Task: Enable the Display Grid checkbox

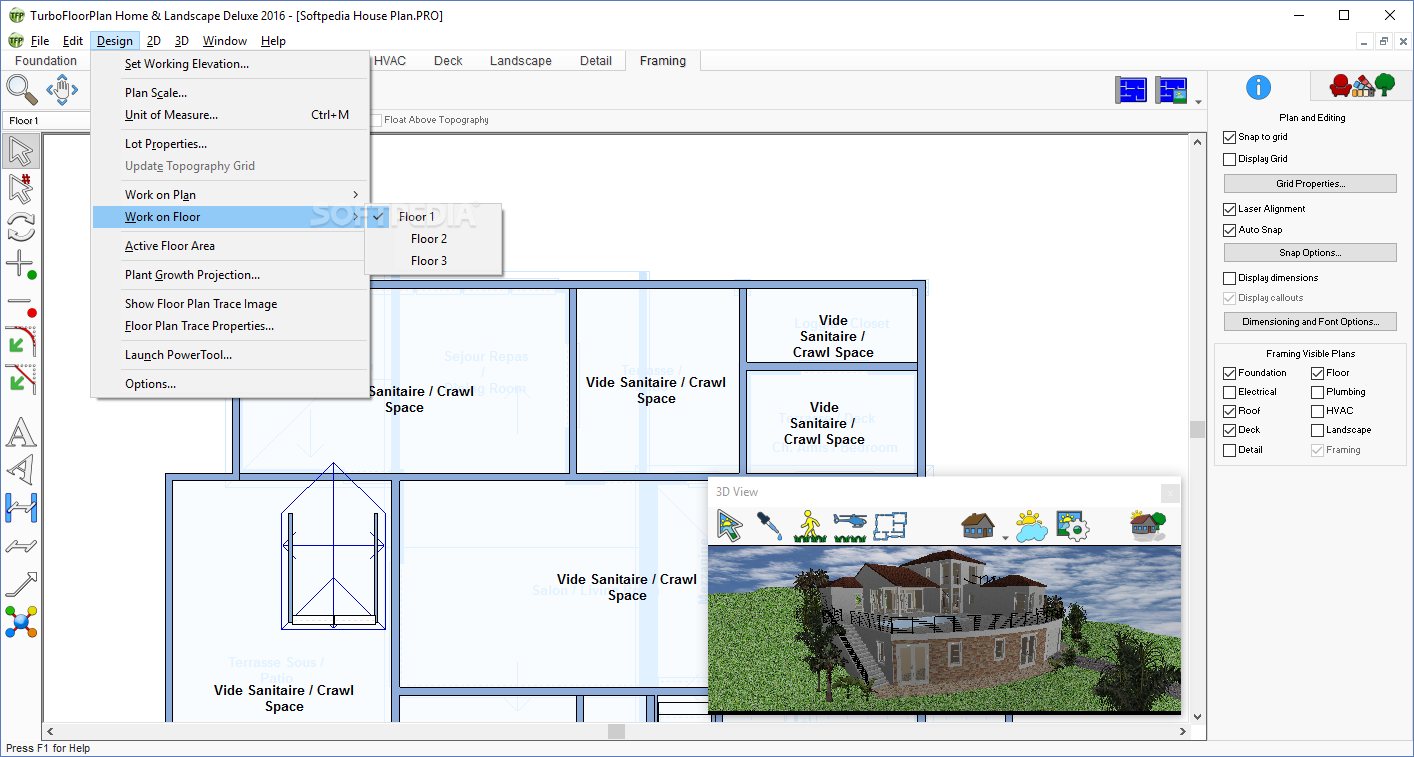Action: [1230, 159]
